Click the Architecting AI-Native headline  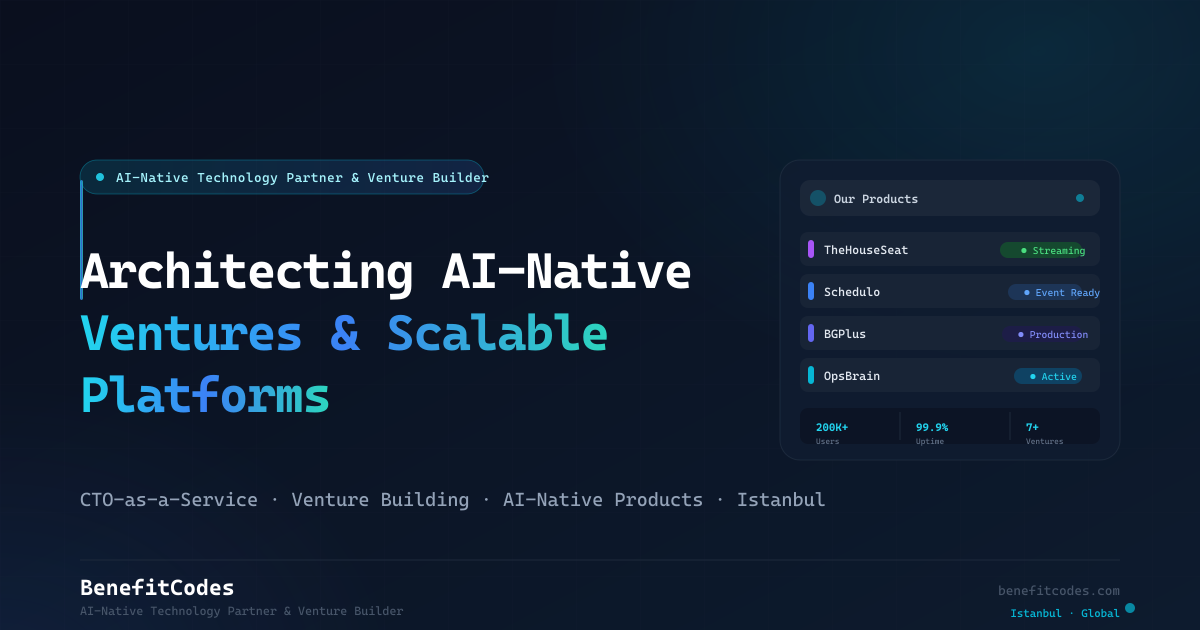coord(386,271)
